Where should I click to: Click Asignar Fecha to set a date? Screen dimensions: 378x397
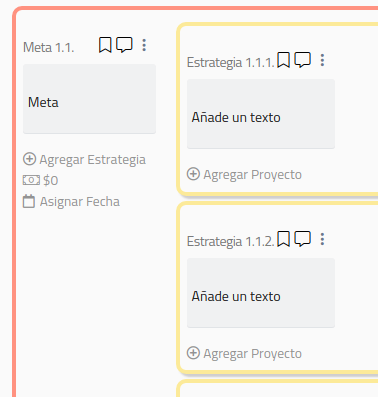[x=80, y=202]
